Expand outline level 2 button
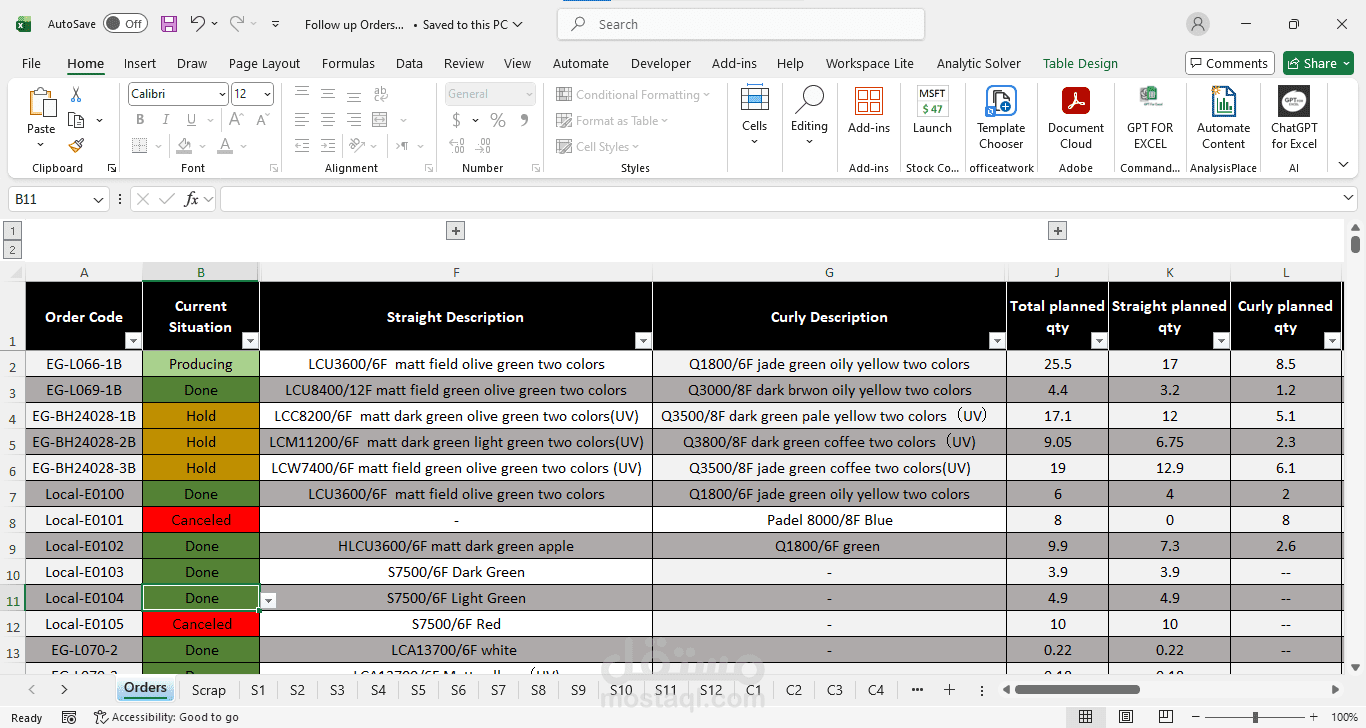1366x728 pixels. pyautogui.click(x=13, y=250)
